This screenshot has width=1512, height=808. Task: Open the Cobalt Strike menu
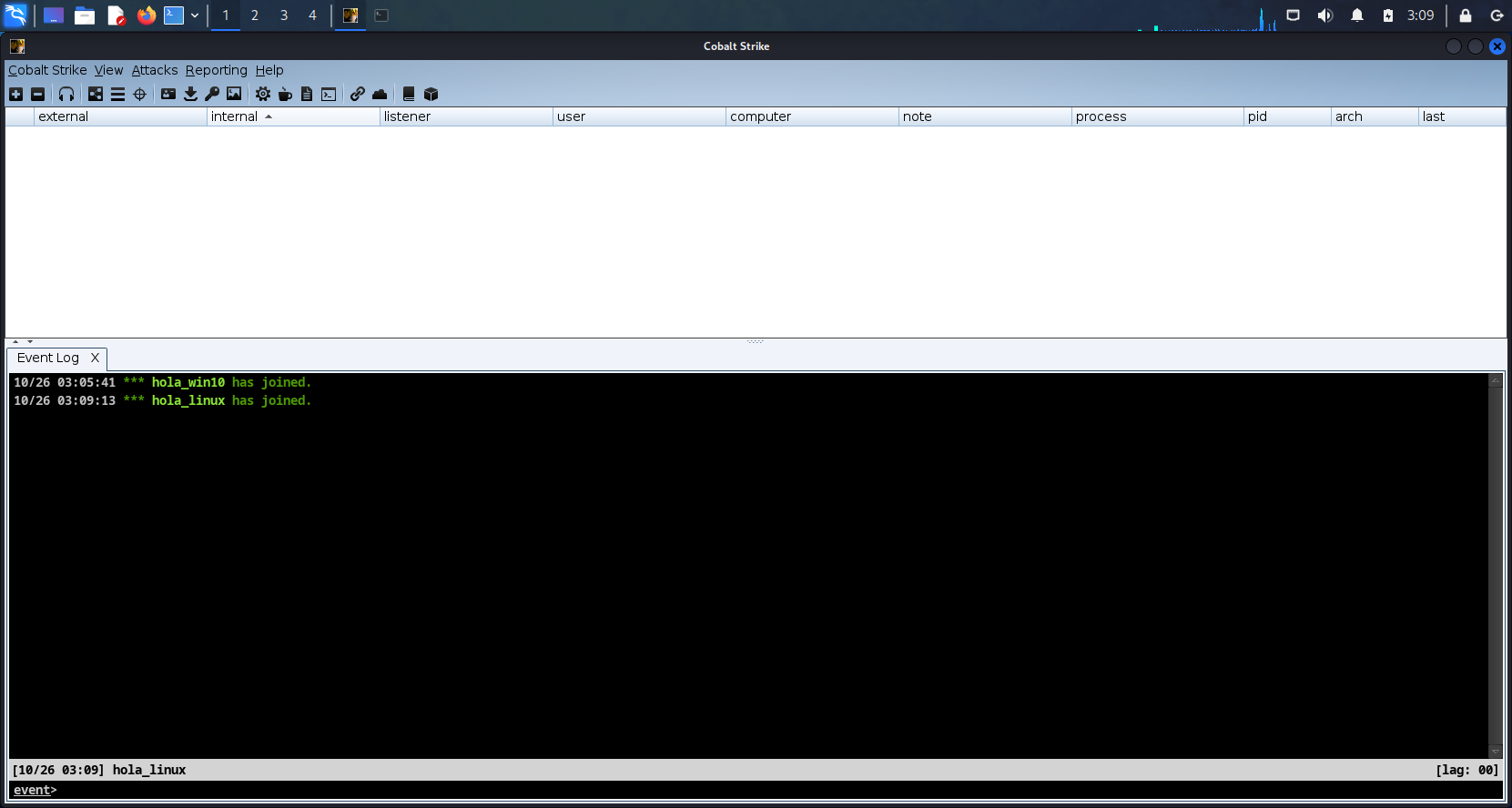pos(47,70)
